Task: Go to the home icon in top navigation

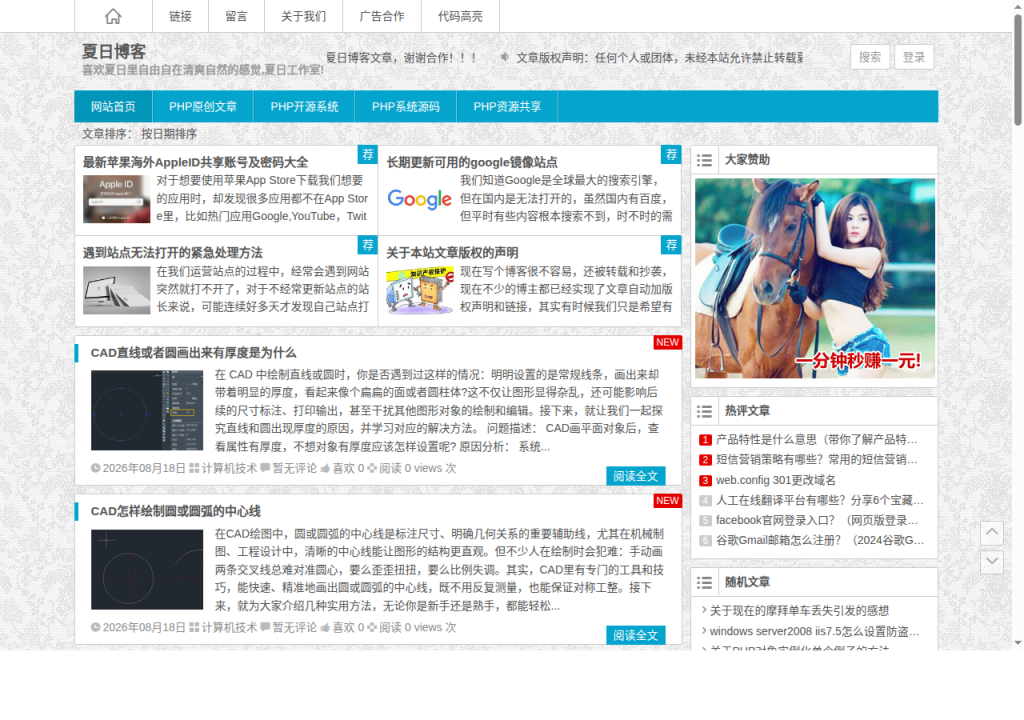Action: point(113,16)
